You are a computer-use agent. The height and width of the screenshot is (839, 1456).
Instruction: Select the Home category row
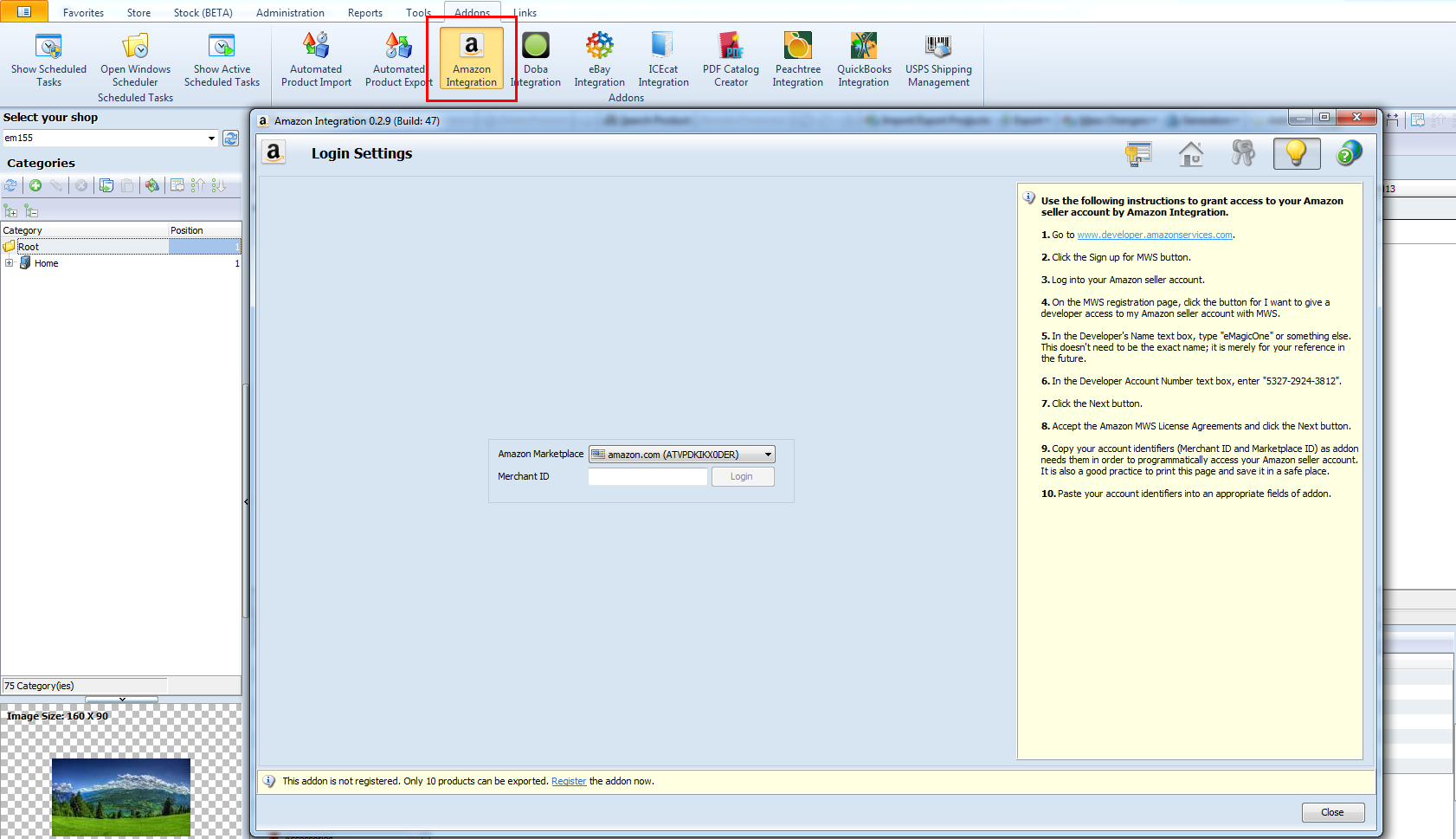(x=121, y=263)
